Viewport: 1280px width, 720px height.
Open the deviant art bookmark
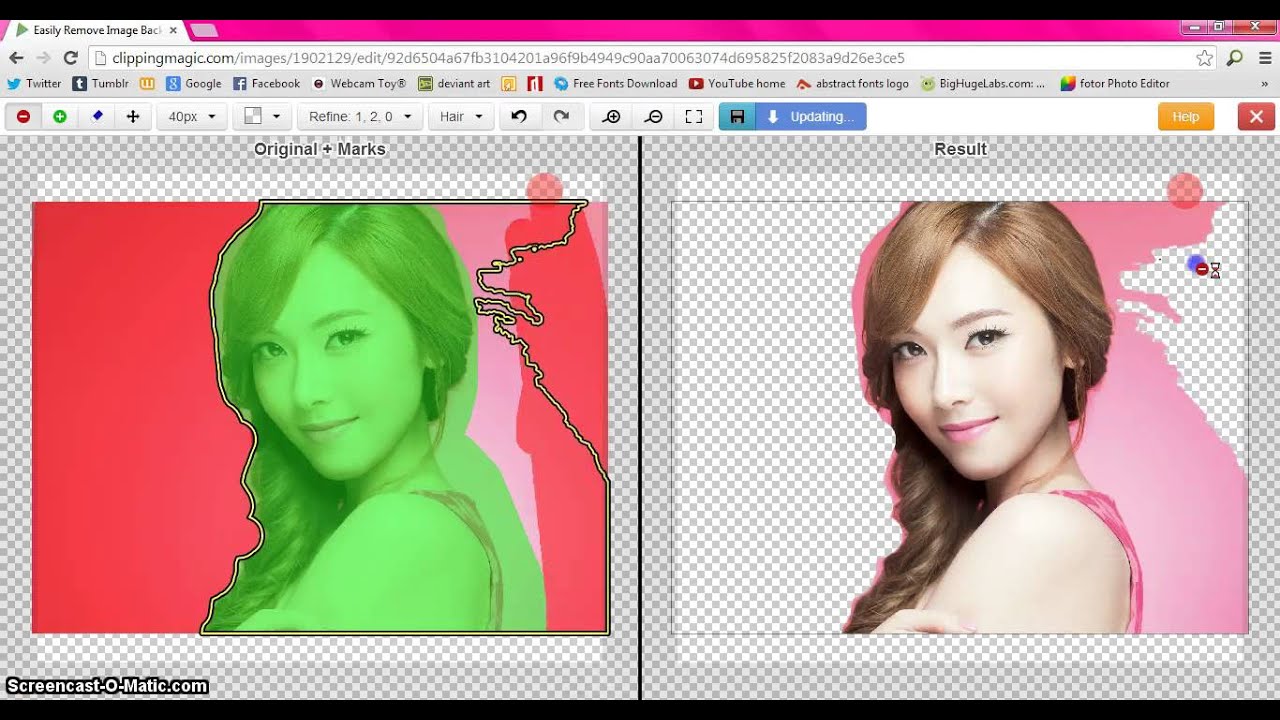pyautogui.click(x=454, y=84)
